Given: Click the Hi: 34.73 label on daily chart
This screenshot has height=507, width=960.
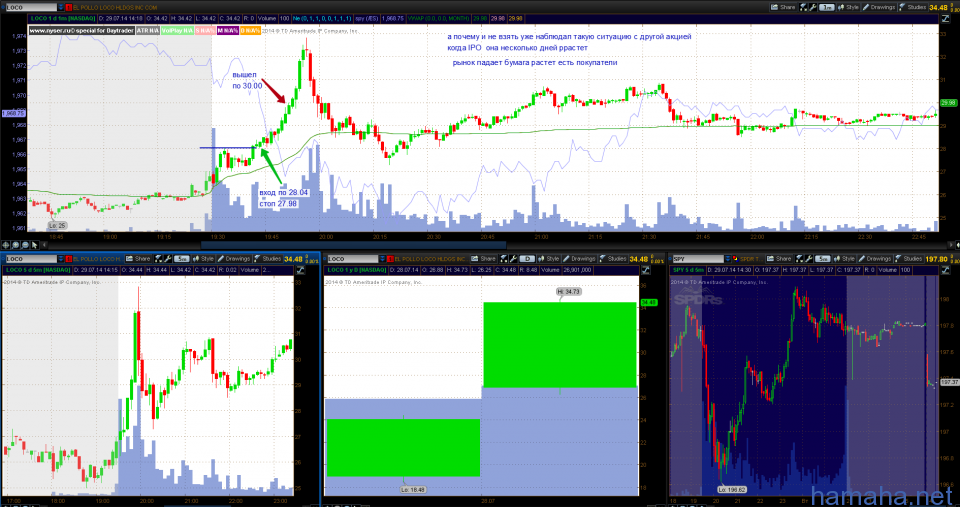Looking at the screenshot, I should coord(568,291).
